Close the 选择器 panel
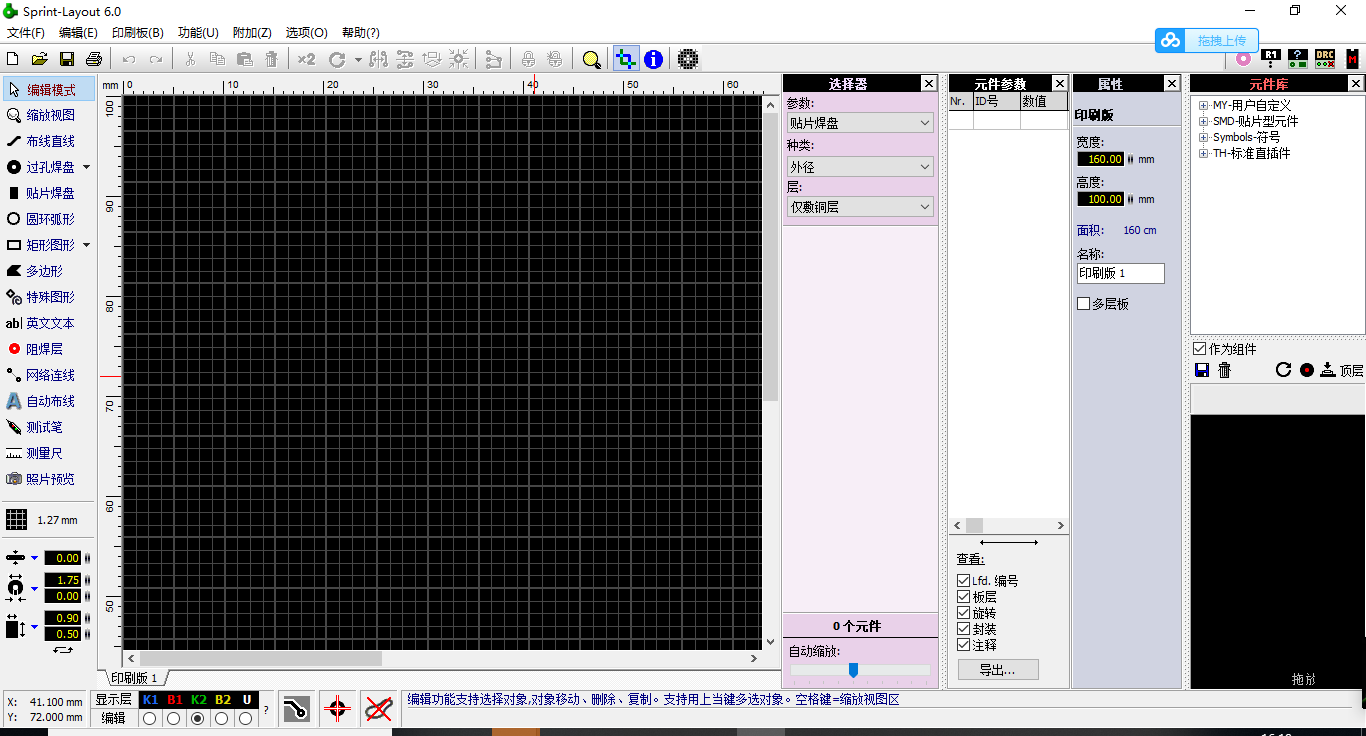 coord(929,83)
